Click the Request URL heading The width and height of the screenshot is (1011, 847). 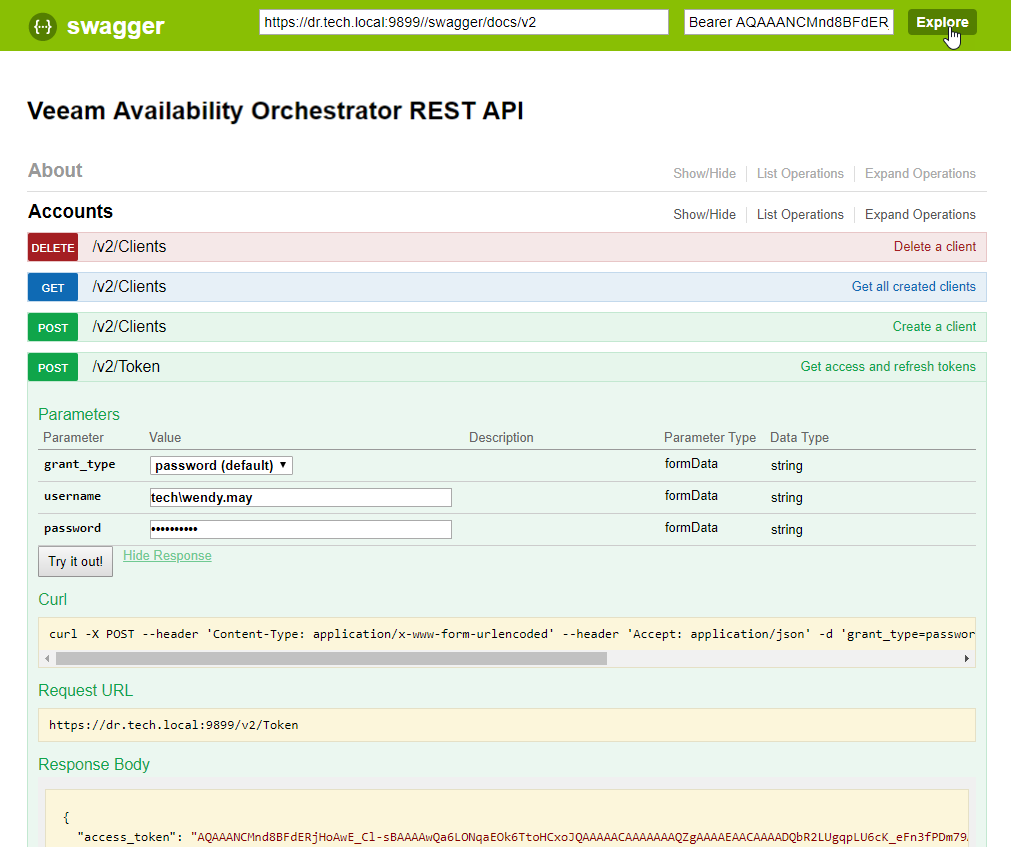(86, 690)
